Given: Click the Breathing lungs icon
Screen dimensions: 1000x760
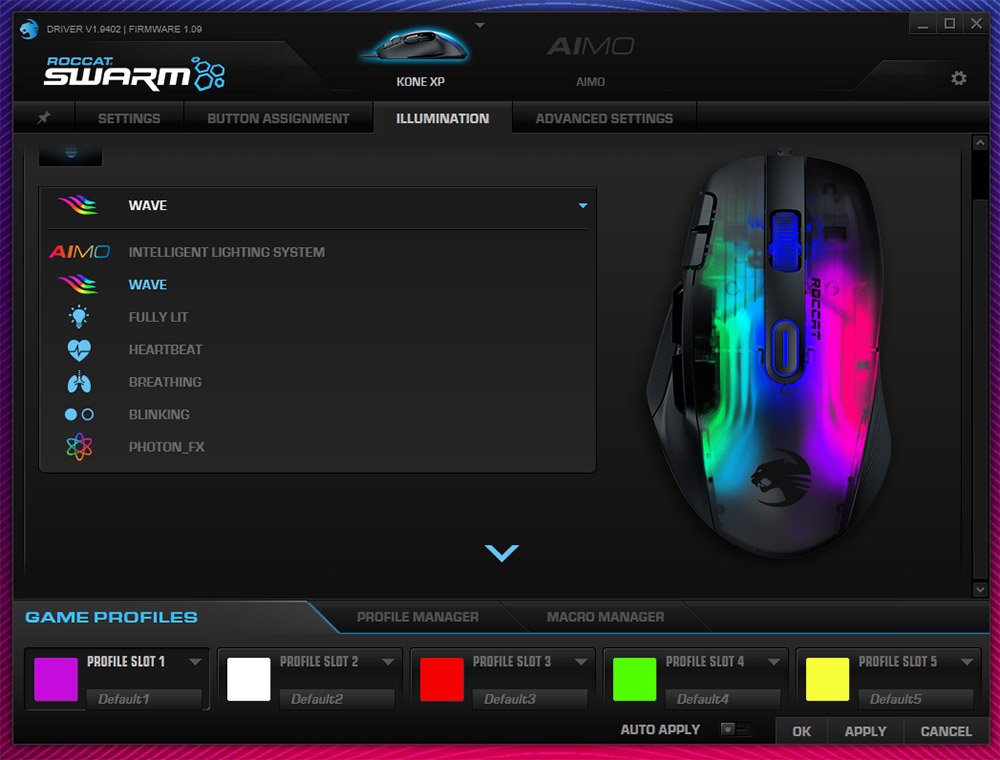Looking at the screenshot, I should point(79,382).
